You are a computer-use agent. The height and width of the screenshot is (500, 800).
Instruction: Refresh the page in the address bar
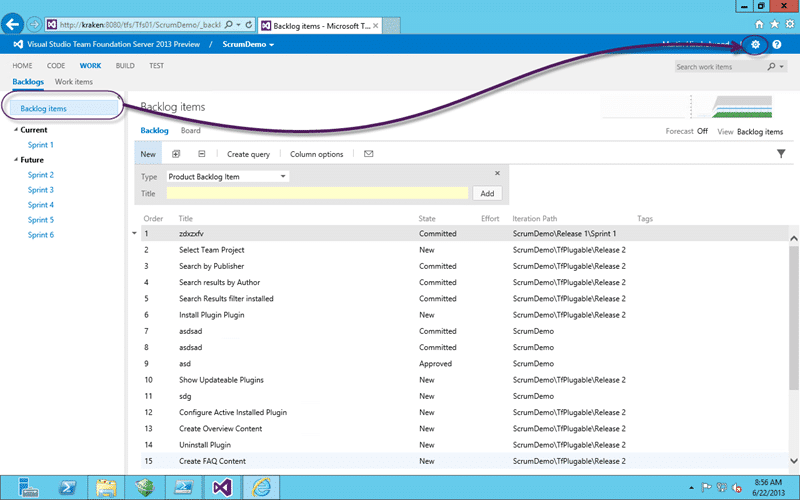click(x=249, y=24)
